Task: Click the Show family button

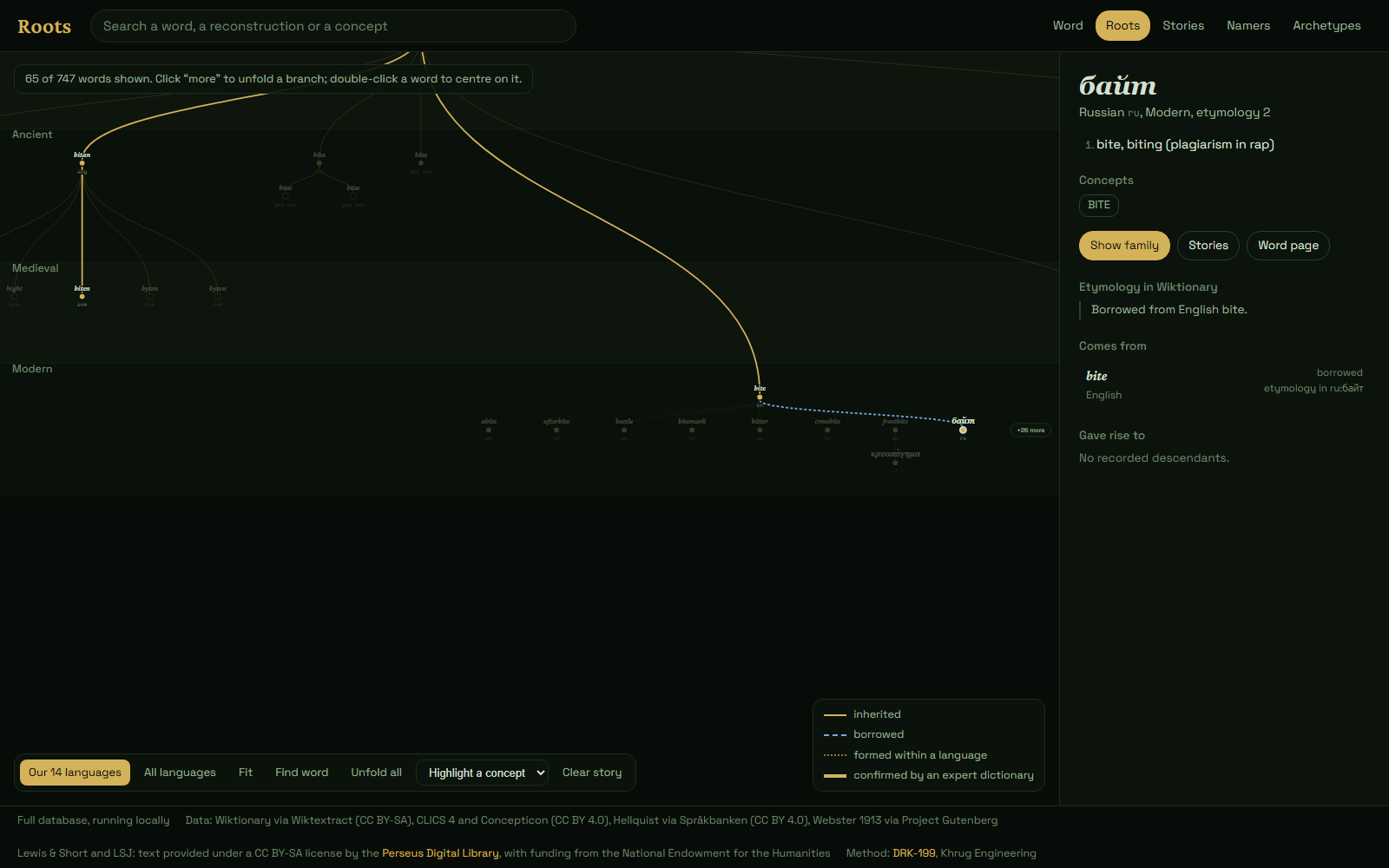Action: 1124,246
